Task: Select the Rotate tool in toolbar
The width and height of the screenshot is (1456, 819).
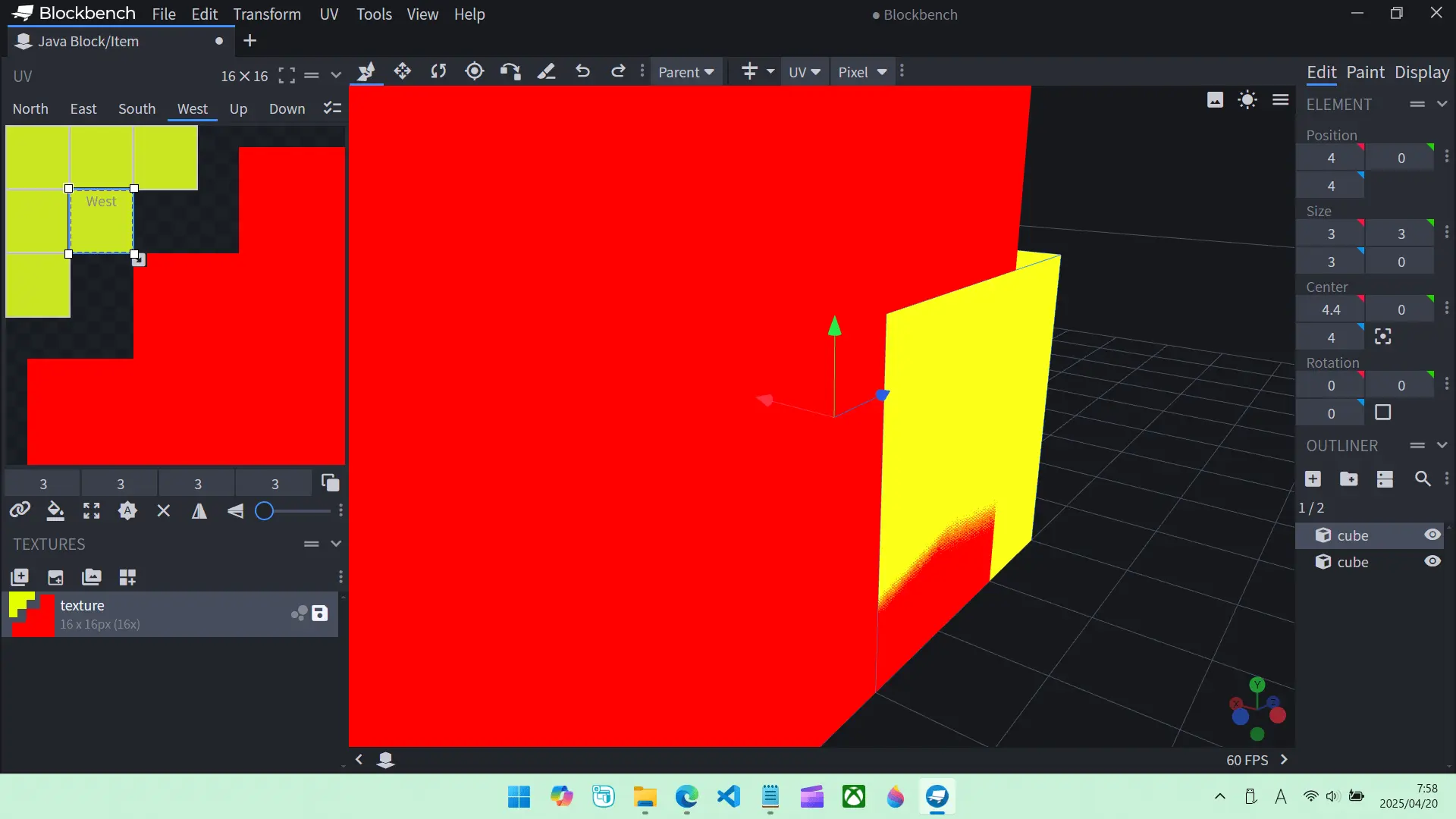Action: [x=438, y=71]
